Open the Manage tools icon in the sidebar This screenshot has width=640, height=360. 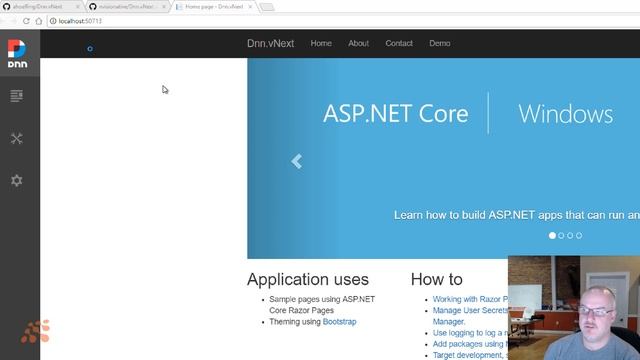point(17,138)
